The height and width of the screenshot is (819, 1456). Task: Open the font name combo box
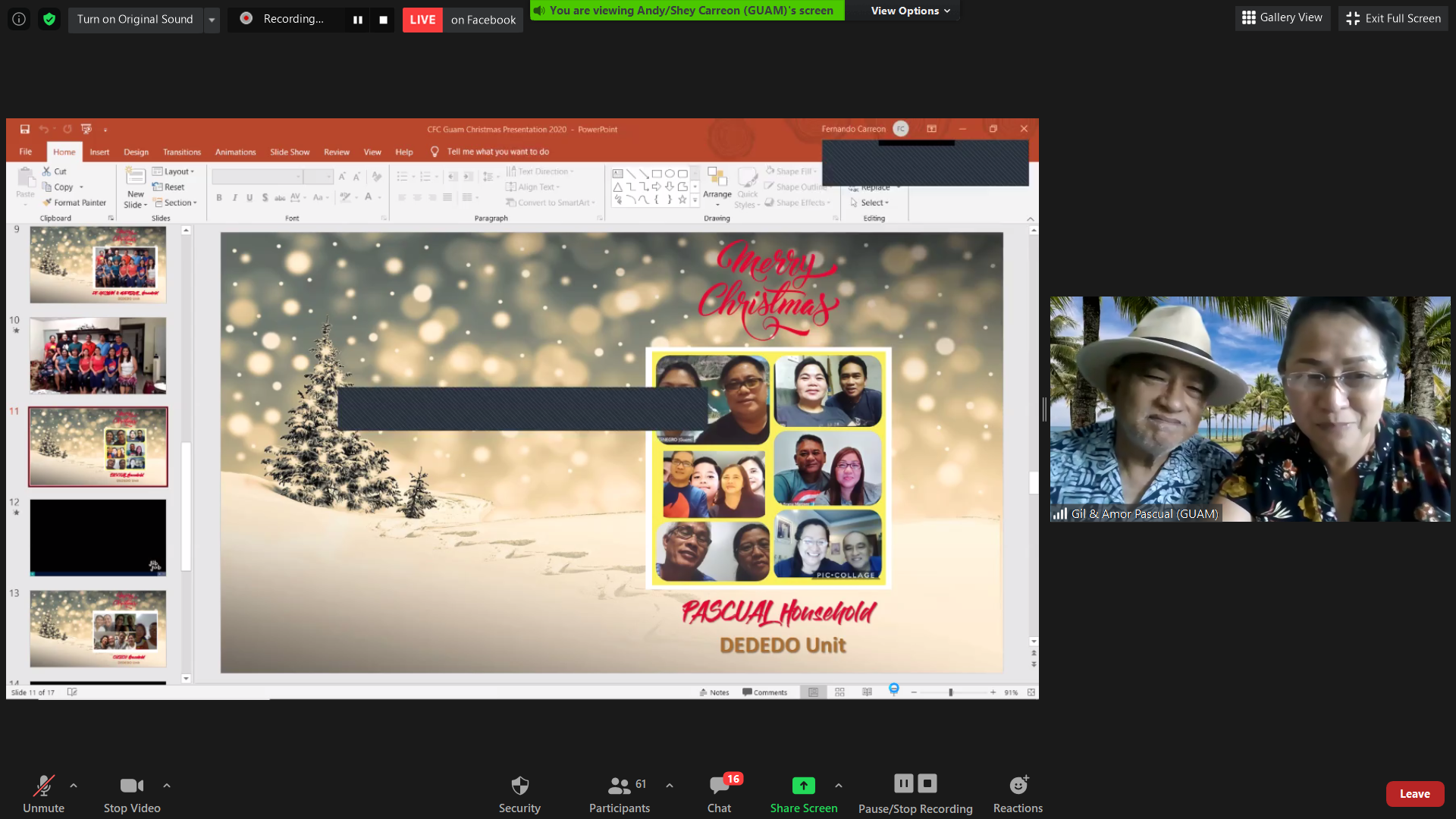(x=257, y=177)
